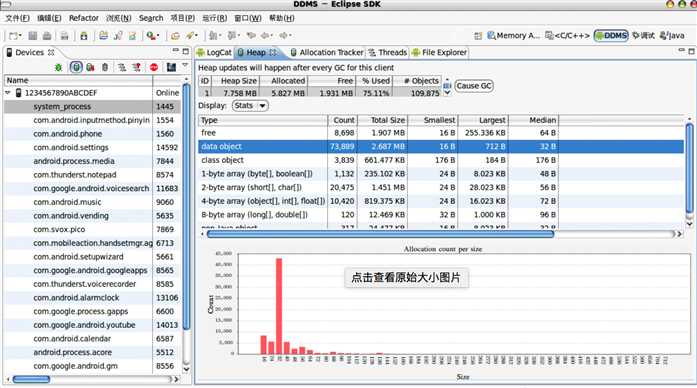Click the green Debug process bug icon
The height and width of the screenshot is (388, 697).
pos(58,68)
